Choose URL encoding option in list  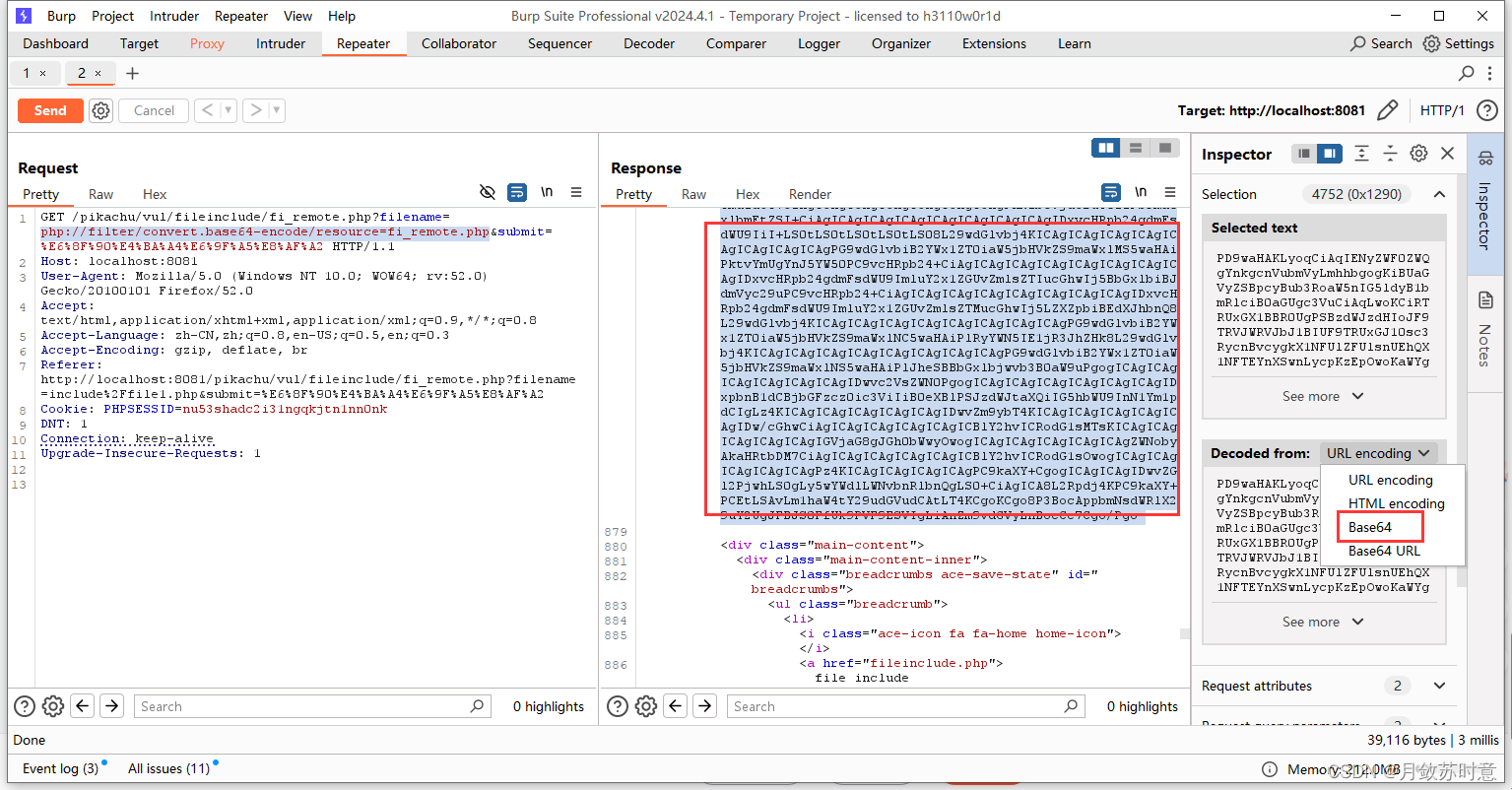coord(1390,480)
